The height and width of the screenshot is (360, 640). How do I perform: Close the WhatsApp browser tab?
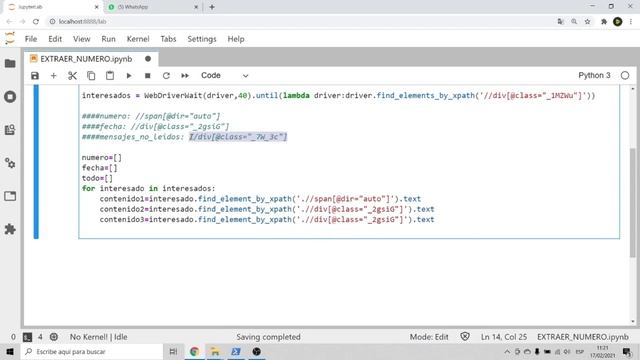[x=196, y=7]
